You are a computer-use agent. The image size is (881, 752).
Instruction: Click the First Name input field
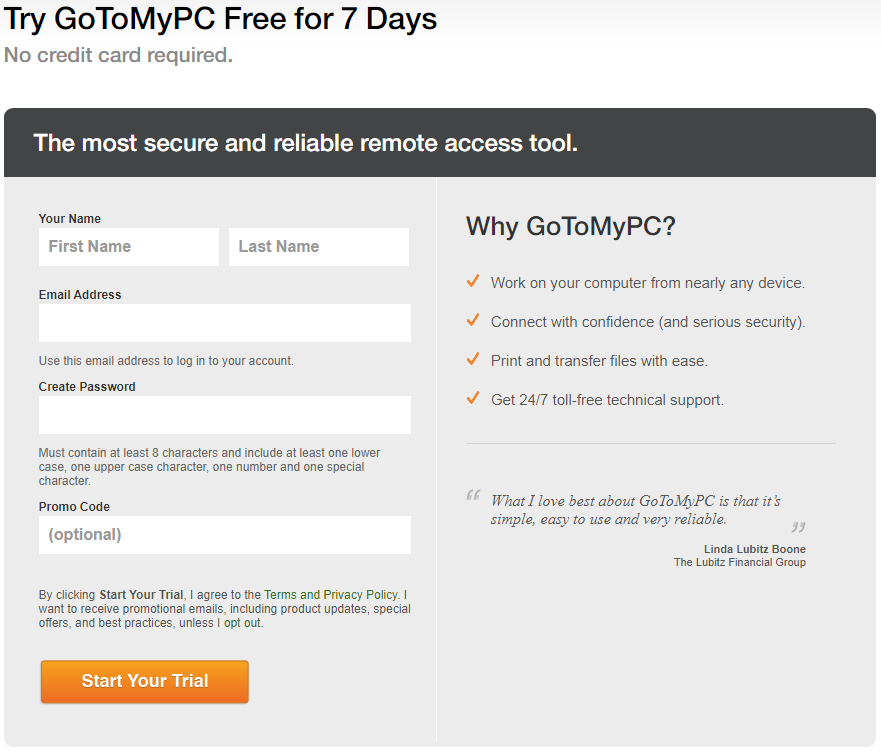(129, 247)
